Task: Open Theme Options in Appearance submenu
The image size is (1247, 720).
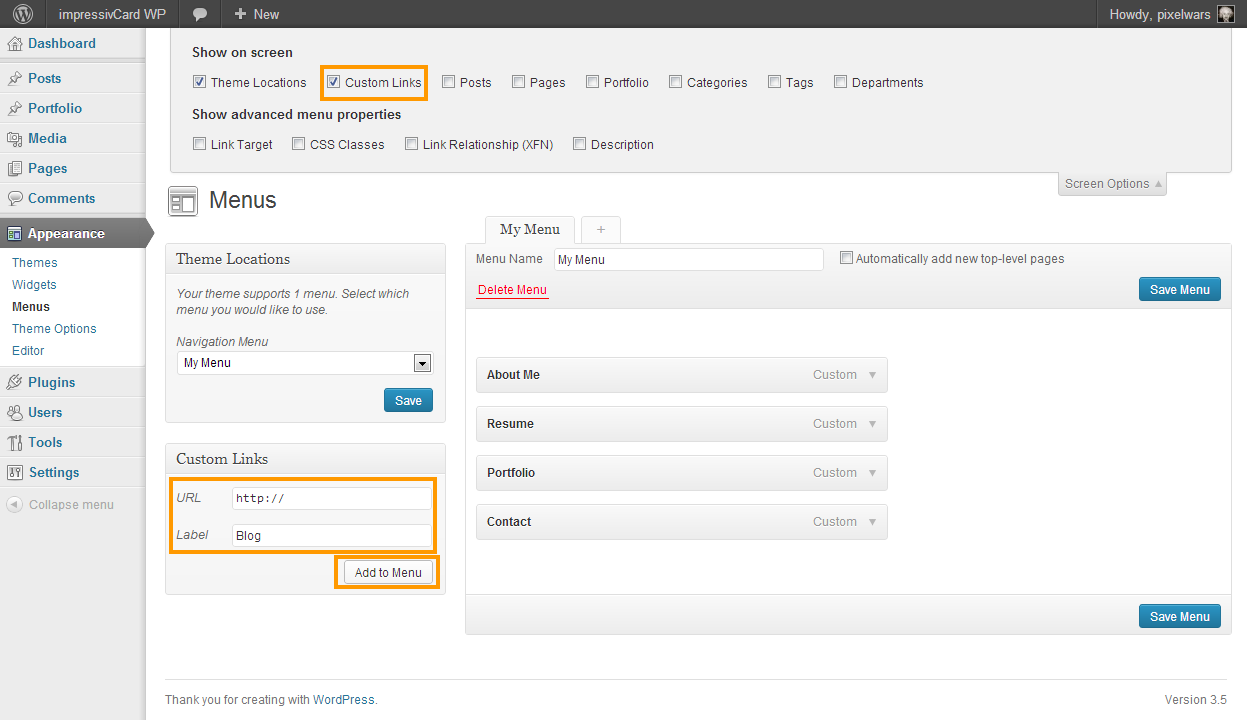Action: (x=54, y=329)
